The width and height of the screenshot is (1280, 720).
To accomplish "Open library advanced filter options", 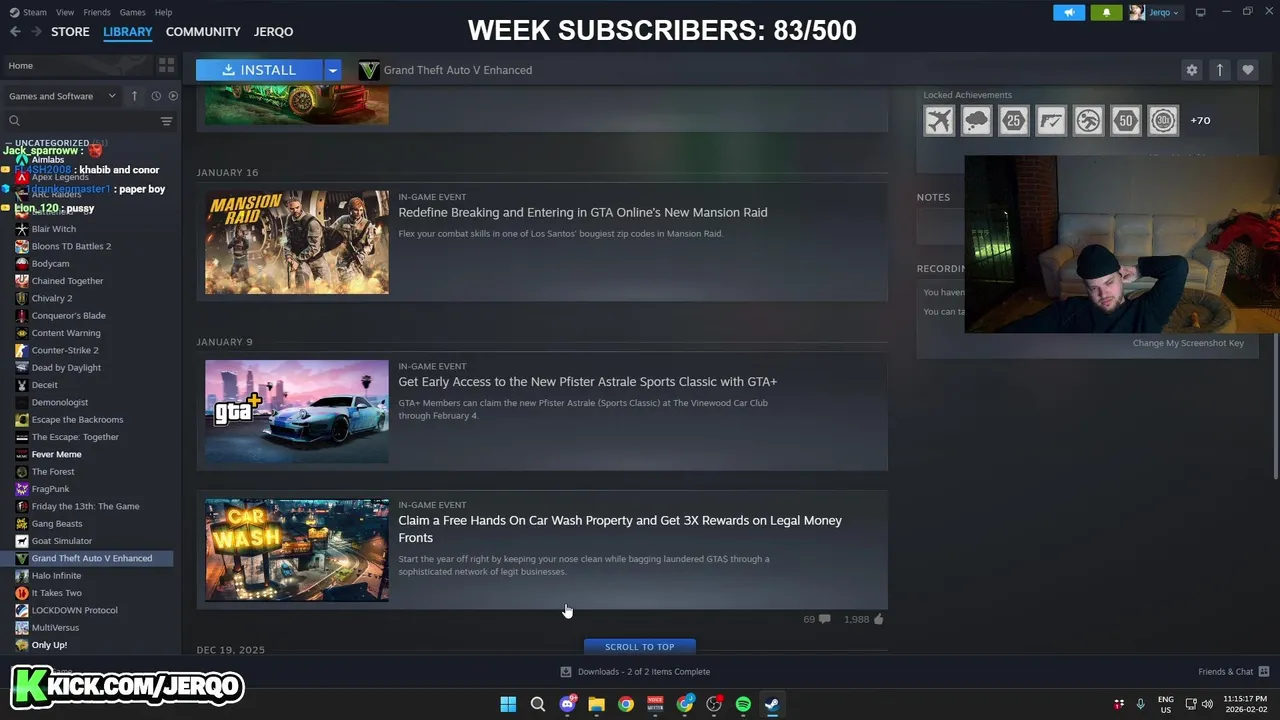I will pyautogui.click(x=166, y=121).
